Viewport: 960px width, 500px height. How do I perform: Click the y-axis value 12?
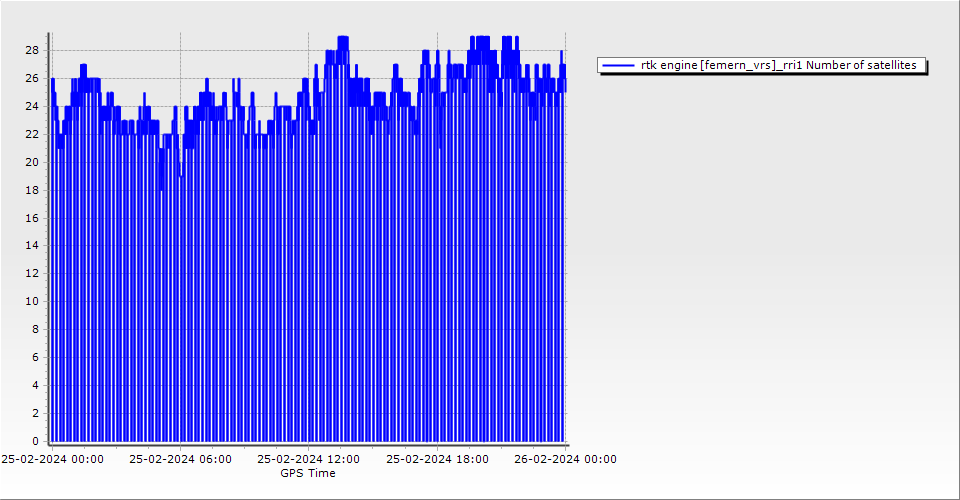click(x=33, y=273)
